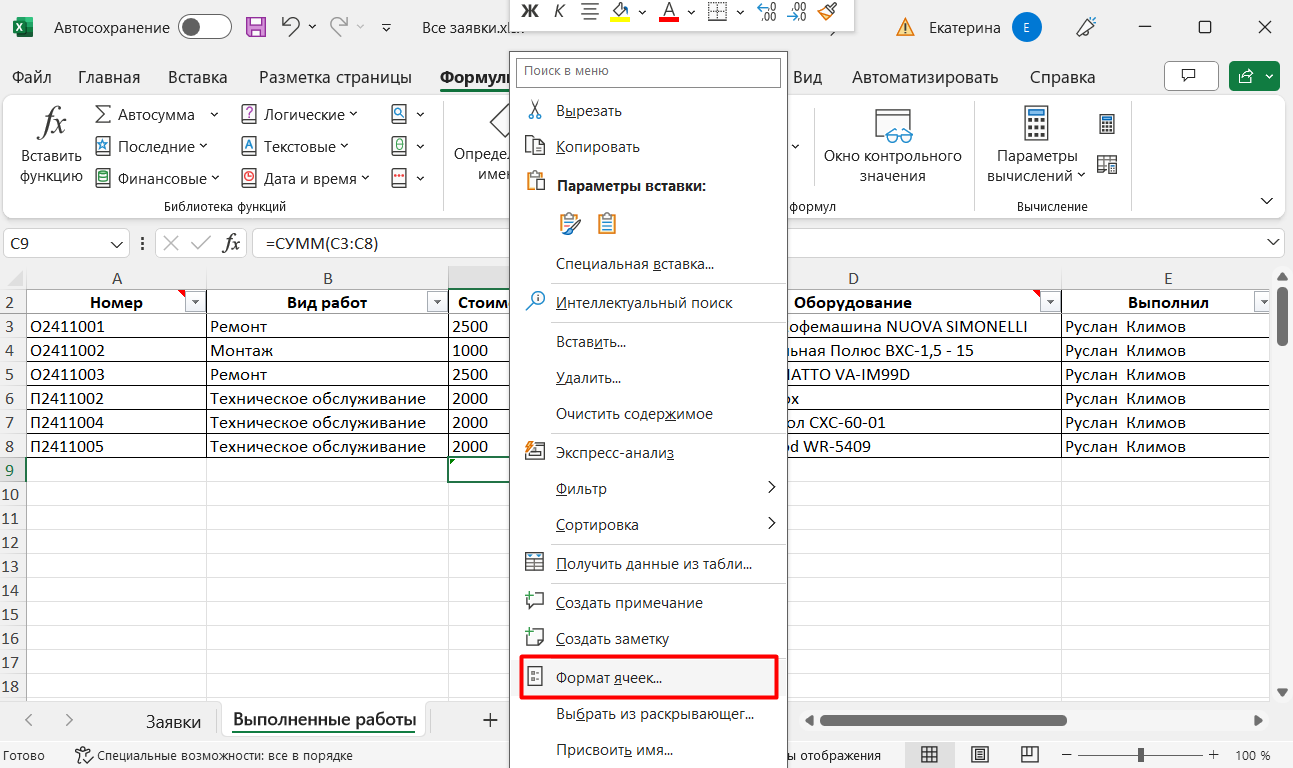Switch to Page Layout view in status bar
The height and width of the screenshot is (768, 1293).
[980, 755]
